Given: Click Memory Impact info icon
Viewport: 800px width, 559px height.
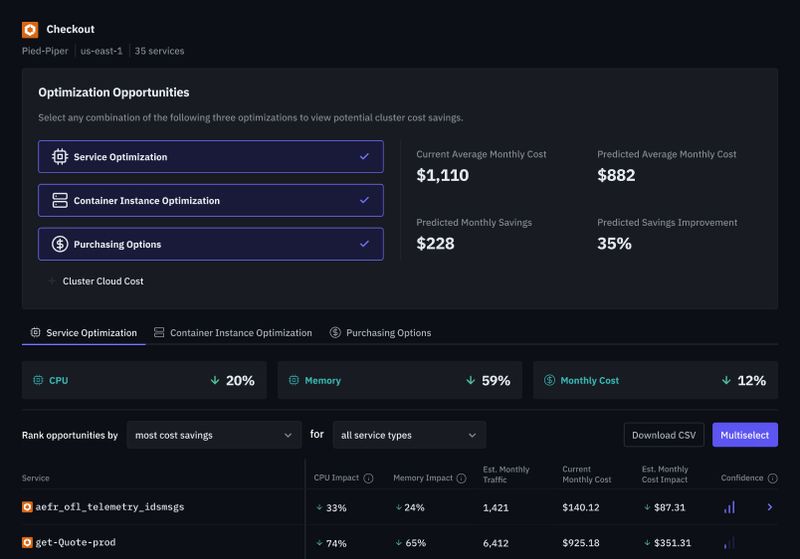Looking at the screenshot, I should pos(461,479).
